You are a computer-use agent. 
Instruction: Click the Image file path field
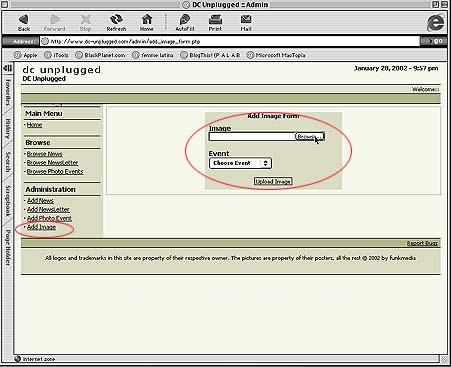tap(252, 137)
